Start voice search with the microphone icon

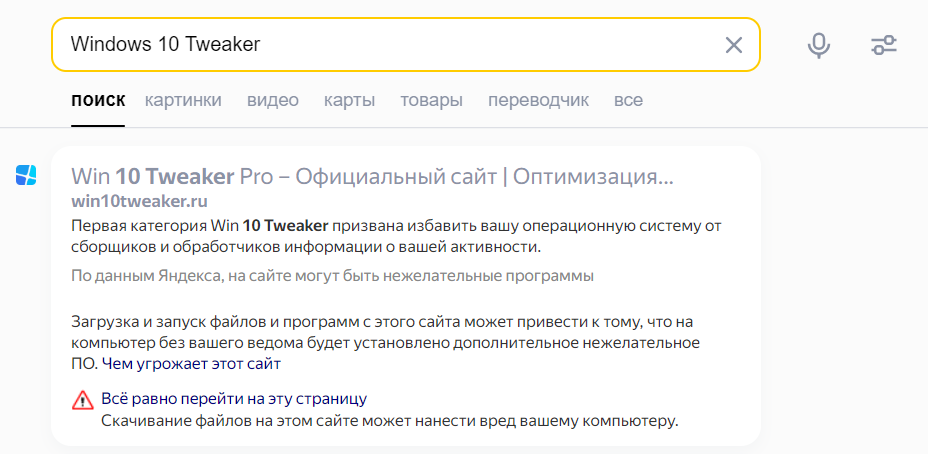(819, 45)
